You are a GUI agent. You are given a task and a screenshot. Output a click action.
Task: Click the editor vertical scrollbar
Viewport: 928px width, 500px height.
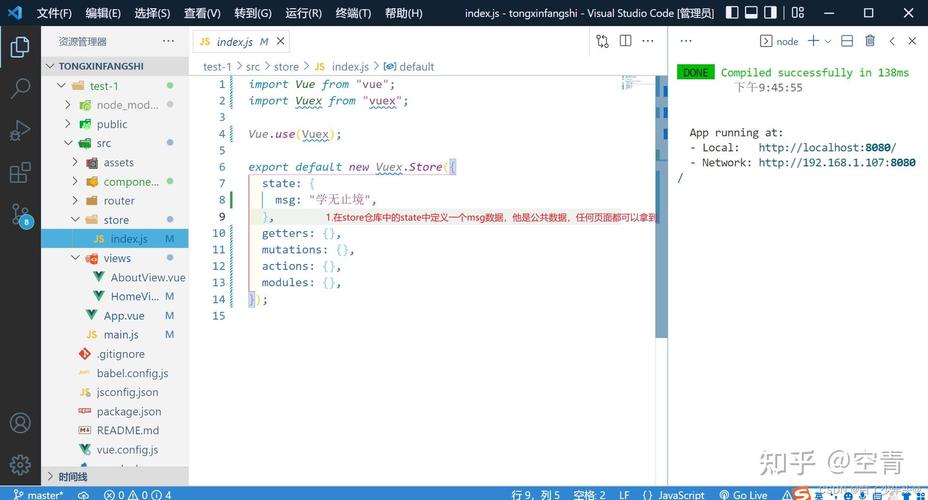point(661,207)
